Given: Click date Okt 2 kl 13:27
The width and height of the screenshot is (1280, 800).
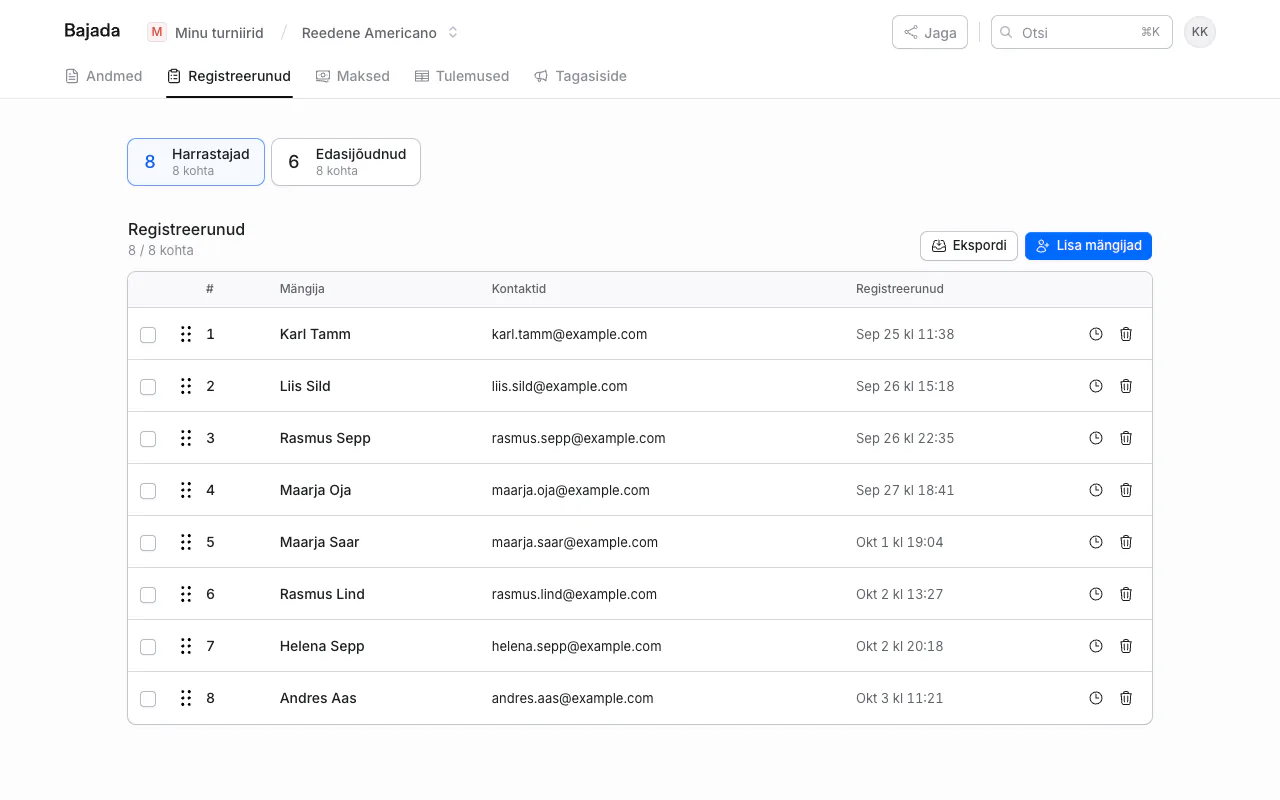Looking at the screenshot, I should click(x=900, y=594).
